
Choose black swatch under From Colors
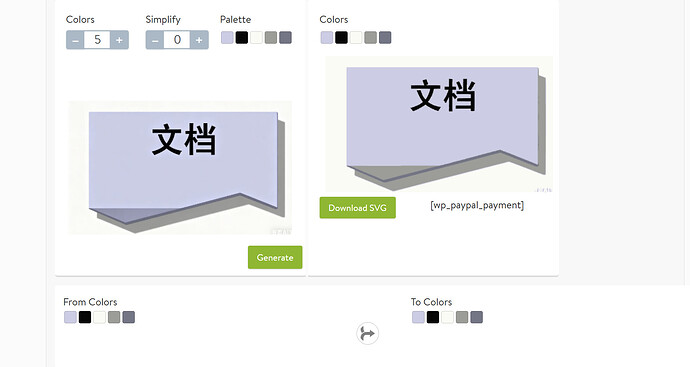point(85,317)
